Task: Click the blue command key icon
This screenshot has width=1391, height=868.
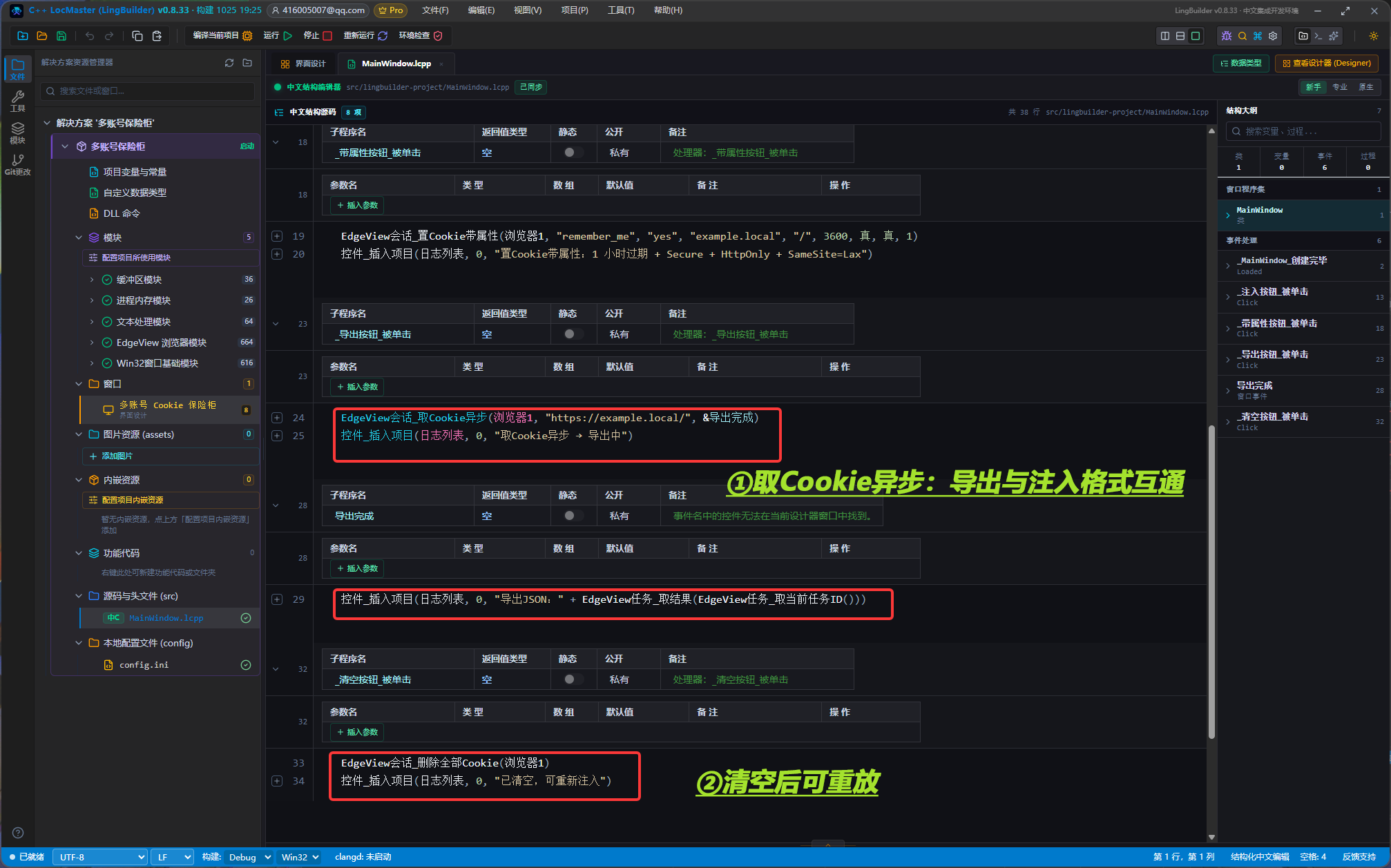Action: point(1258,36)
